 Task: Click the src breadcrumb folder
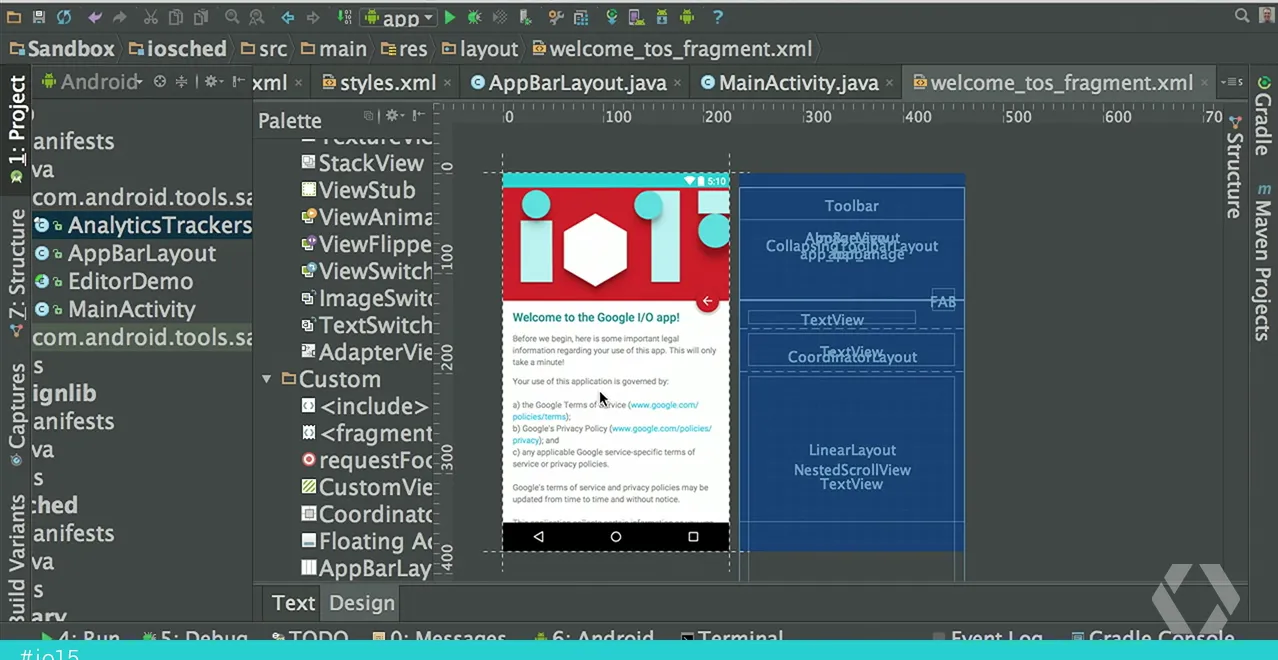click(263, 49)
